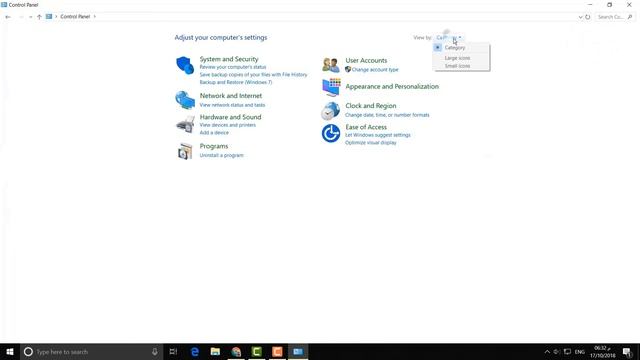This screenshot has height=360, width=640.
Task: Open the Ease of Access icon
Action: tap(331, 133)
